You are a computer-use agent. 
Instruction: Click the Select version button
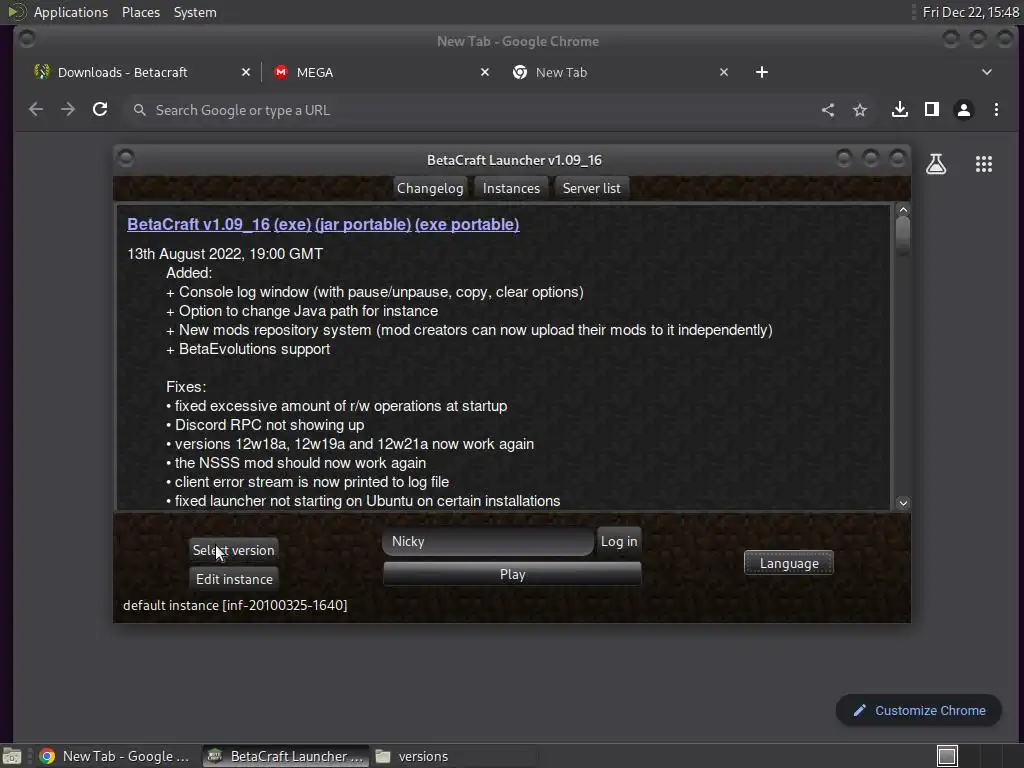[233, 550]
